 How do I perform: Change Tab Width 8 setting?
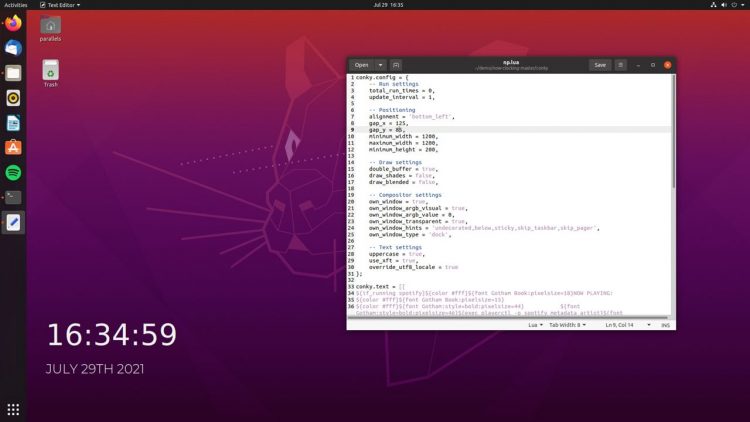[567, 325]
